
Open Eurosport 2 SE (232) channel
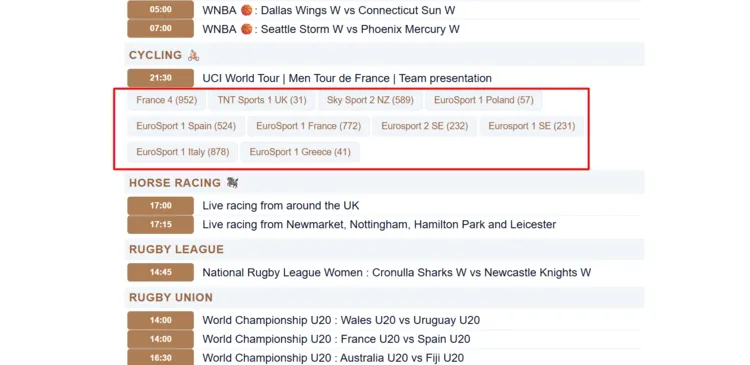click(x=425, y=126)
